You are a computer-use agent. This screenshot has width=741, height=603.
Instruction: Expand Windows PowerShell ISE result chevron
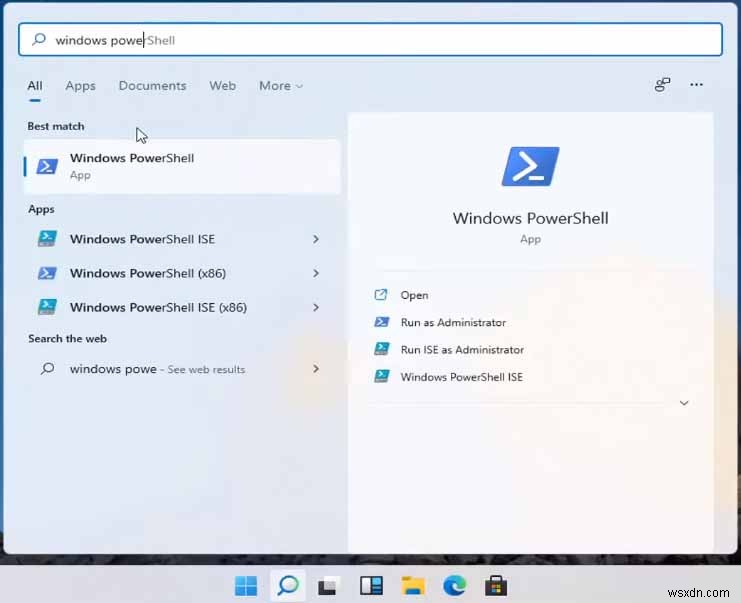316,239
